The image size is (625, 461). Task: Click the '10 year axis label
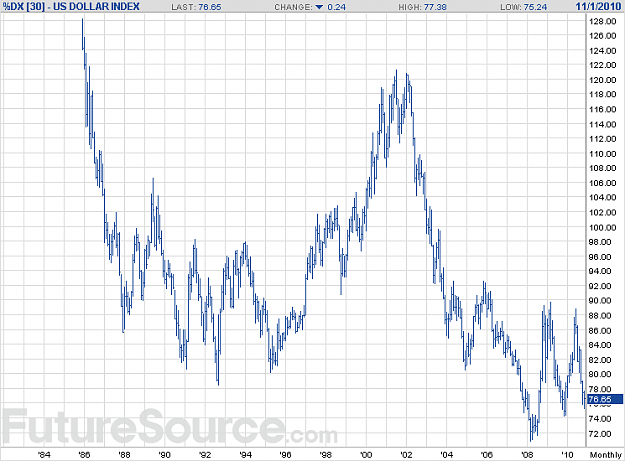567,455
